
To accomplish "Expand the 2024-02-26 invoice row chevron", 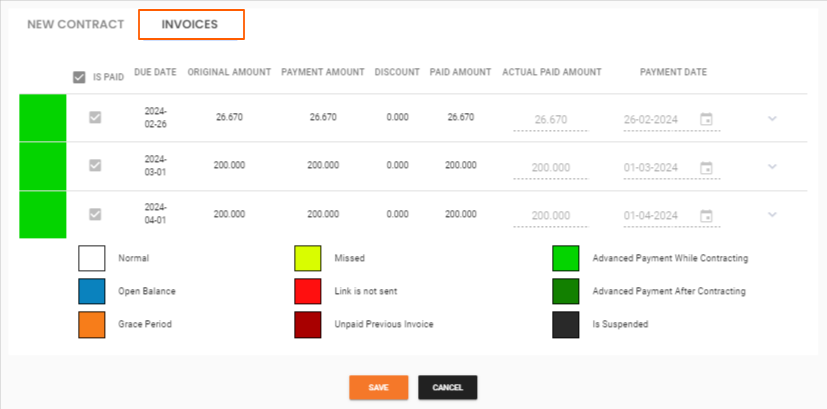I will [x=772, y=119].
